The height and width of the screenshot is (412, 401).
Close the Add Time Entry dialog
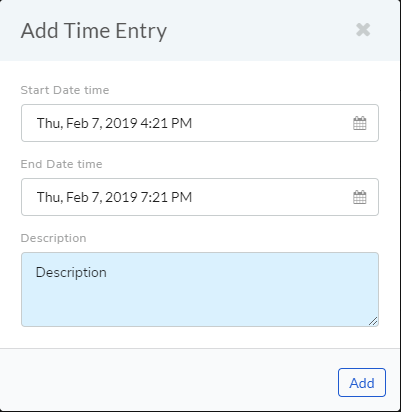[x=363, y=30]
